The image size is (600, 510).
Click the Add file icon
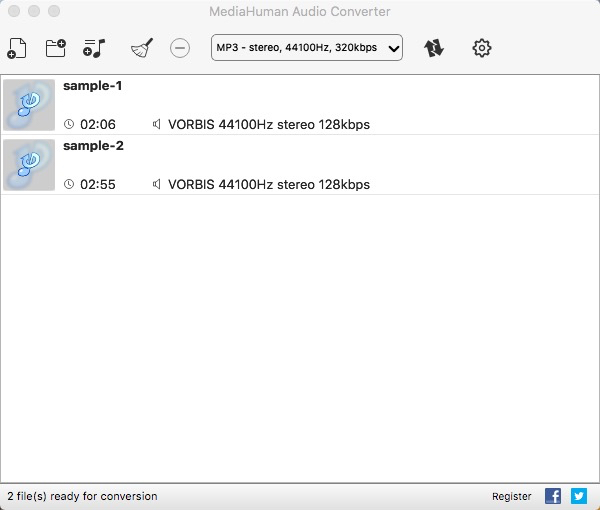coord(16,48)
